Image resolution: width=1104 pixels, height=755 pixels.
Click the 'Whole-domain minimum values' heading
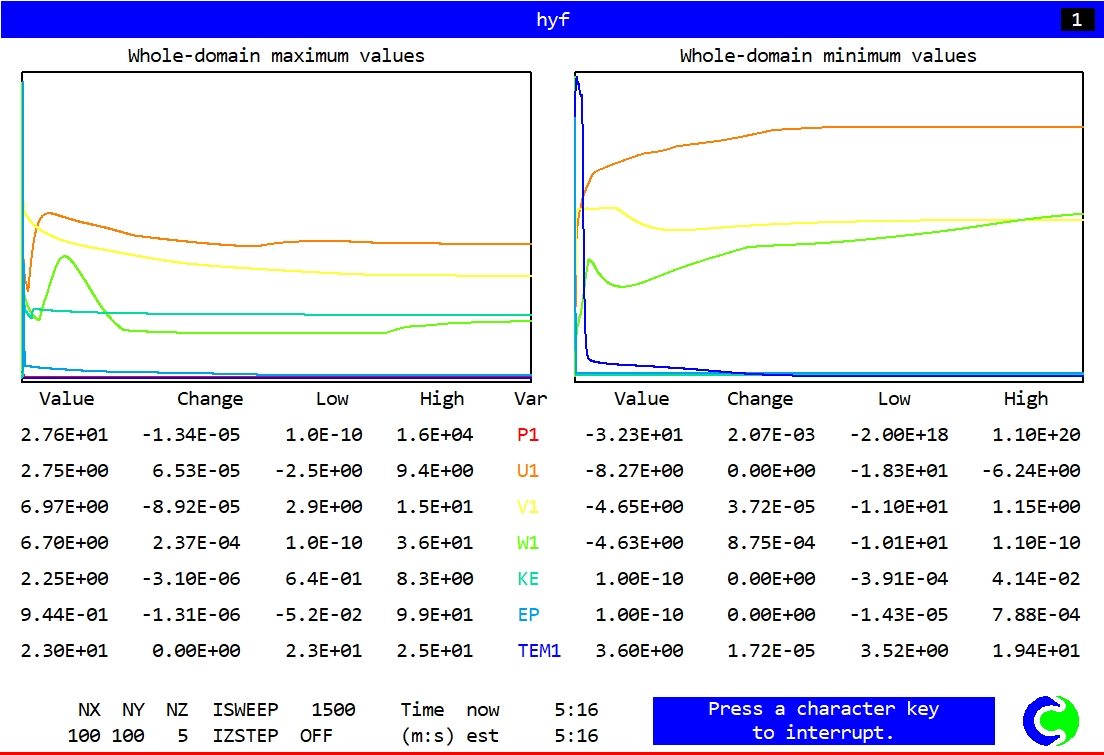828,56
